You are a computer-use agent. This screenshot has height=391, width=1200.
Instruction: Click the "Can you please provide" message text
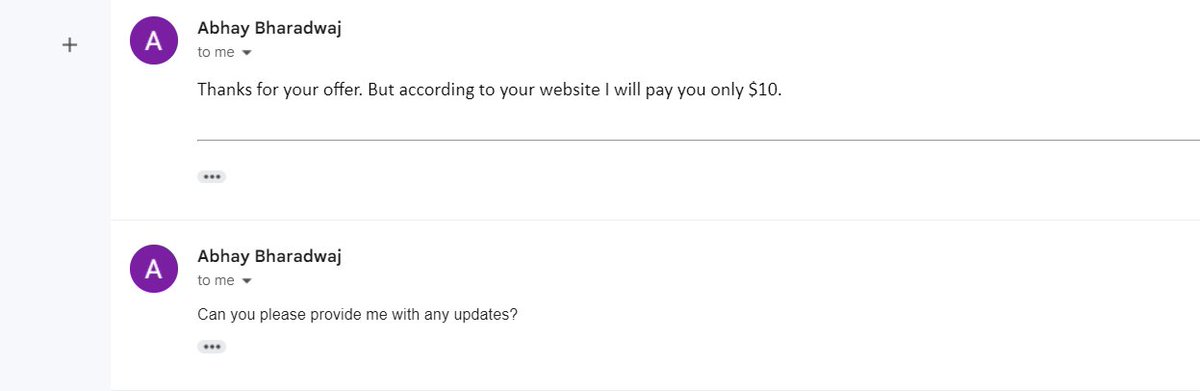click(358, 314)
